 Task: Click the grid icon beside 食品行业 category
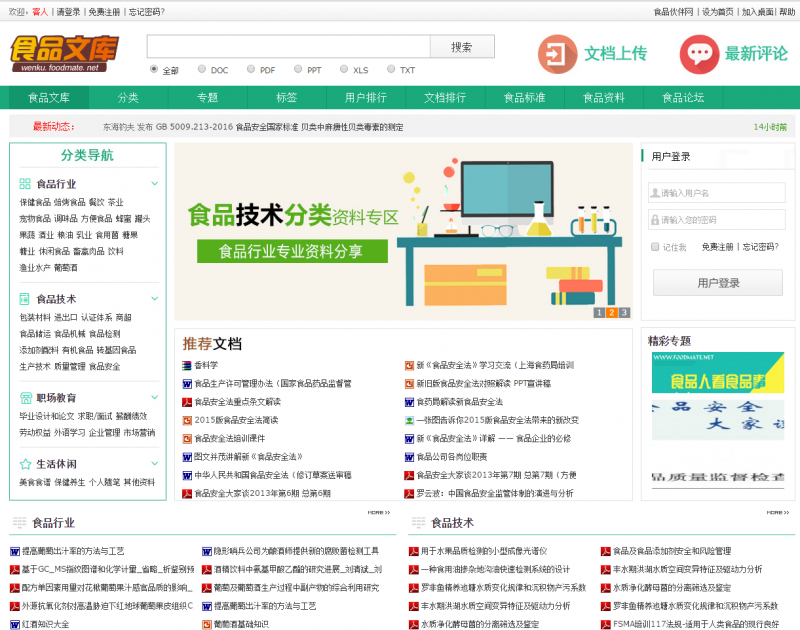pos(25,184)
